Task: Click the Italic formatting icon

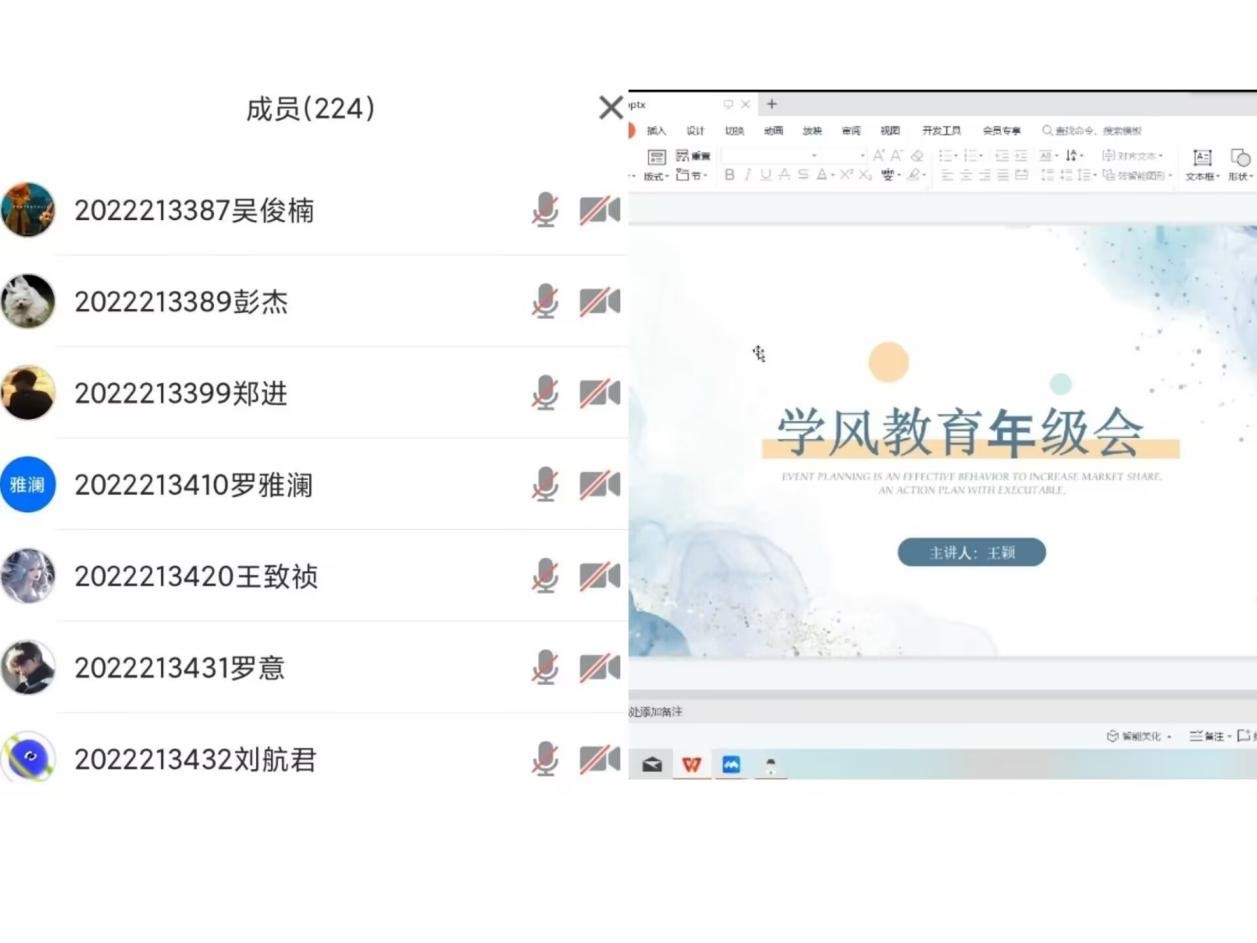Action: click(747, 175)
